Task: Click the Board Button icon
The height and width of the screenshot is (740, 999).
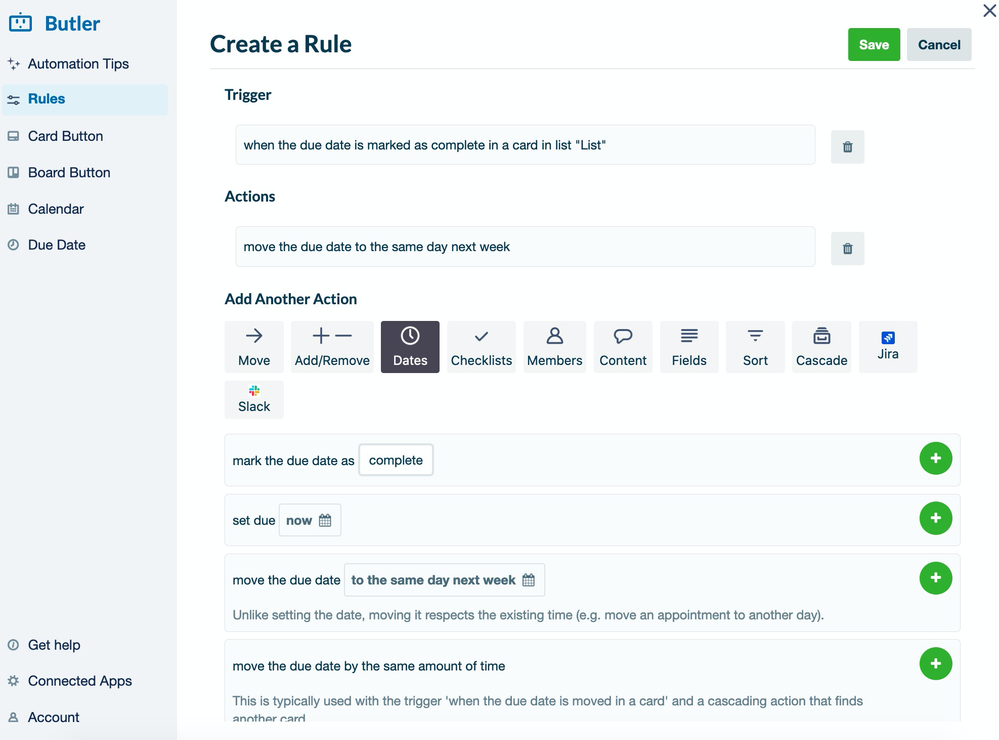Action: click(x=13, y=173)
